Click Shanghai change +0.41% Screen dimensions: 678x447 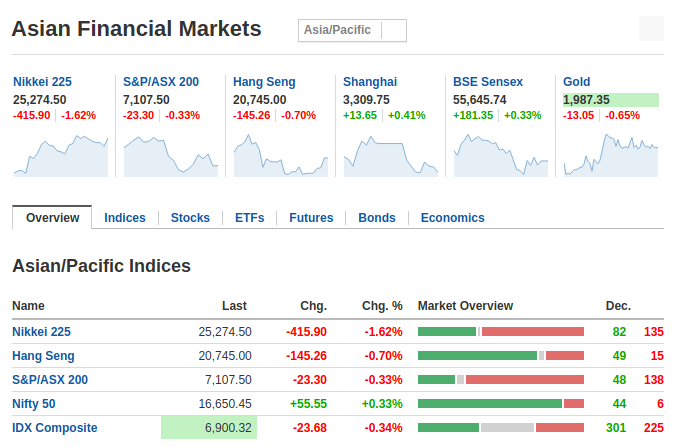point(406,115)
